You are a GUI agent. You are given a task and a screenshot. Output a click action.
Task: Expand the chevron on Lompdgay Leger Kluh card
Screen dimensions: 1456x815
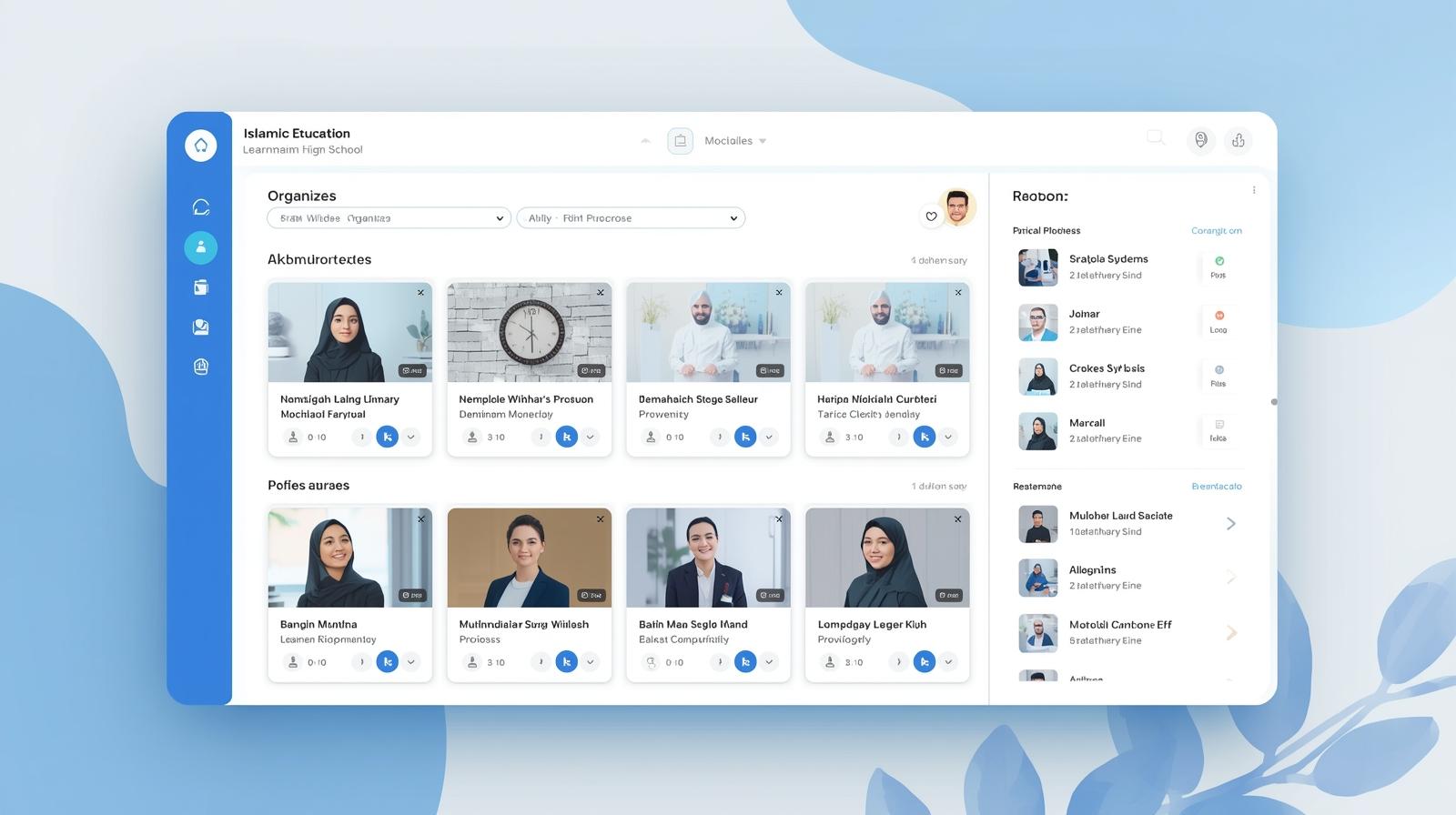948,662
